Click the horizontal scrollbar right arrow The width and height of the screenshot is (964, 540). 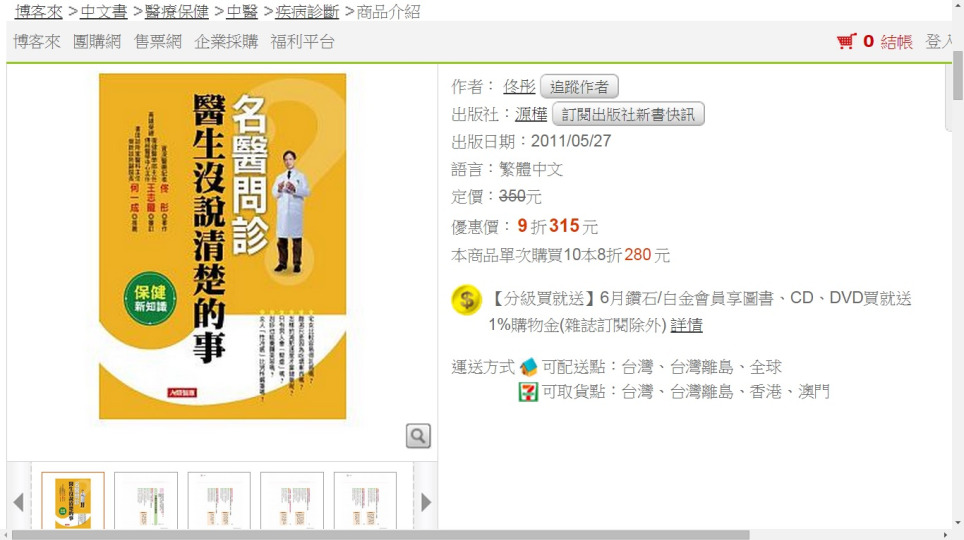946,535
